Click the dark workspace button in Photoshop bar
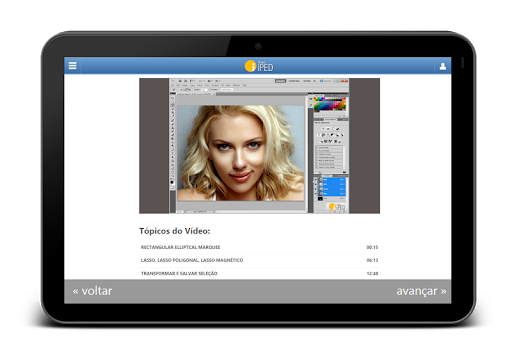 click(x=280, y=81)
